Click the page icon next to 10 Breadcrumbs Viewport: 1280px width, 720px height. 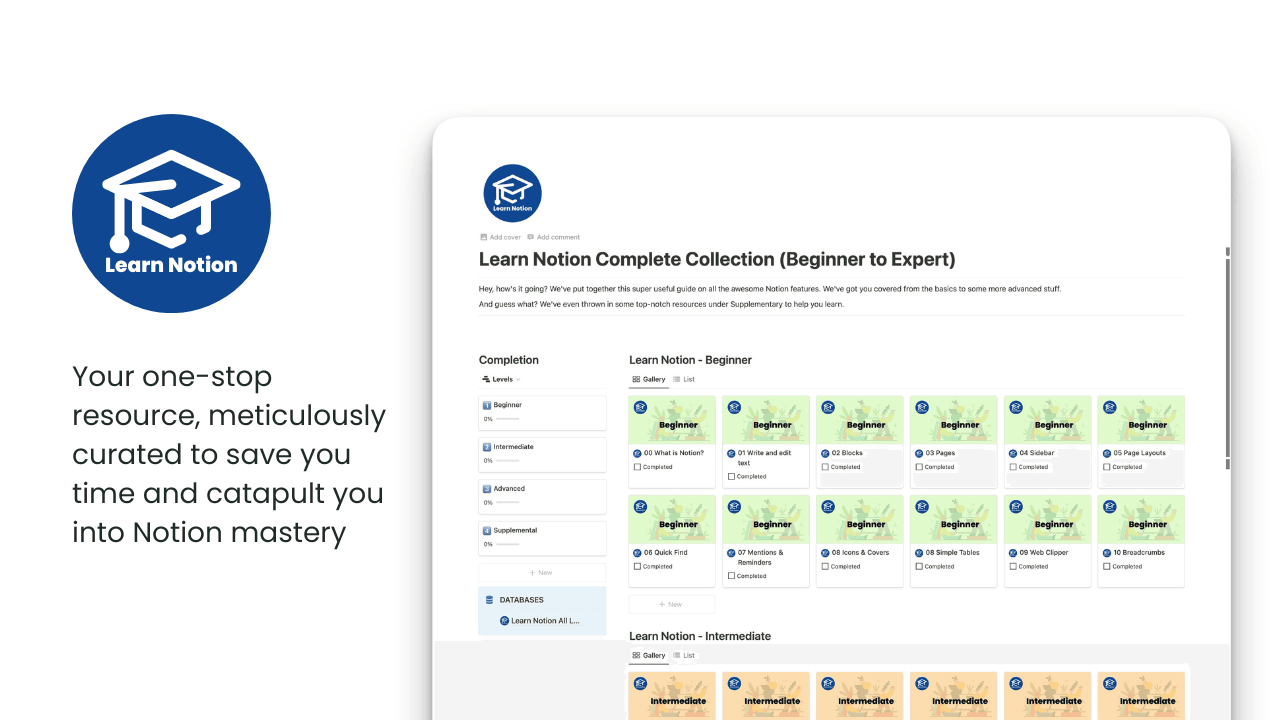tap(1107, 552)
